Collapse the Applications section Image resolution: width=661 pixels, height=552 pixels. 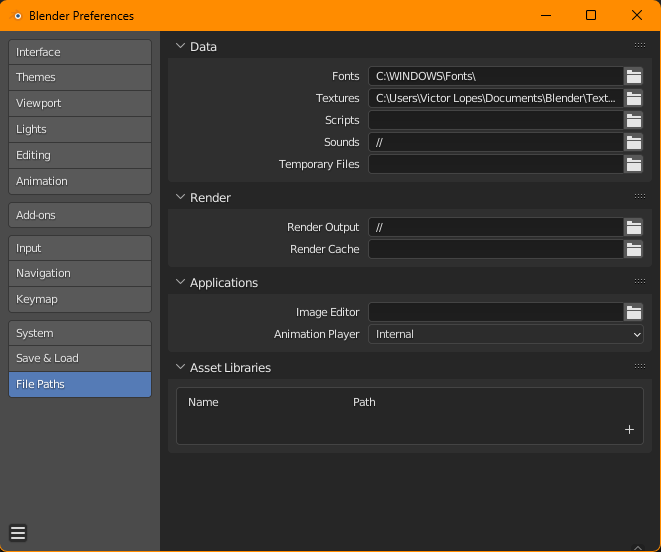tap(180, 282)
